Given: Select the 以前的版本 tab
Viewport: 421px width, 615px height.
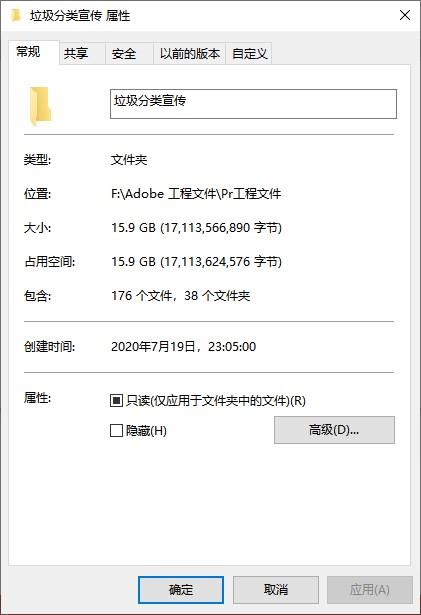Looking at the screenshot, I should [x=190, y=53].
